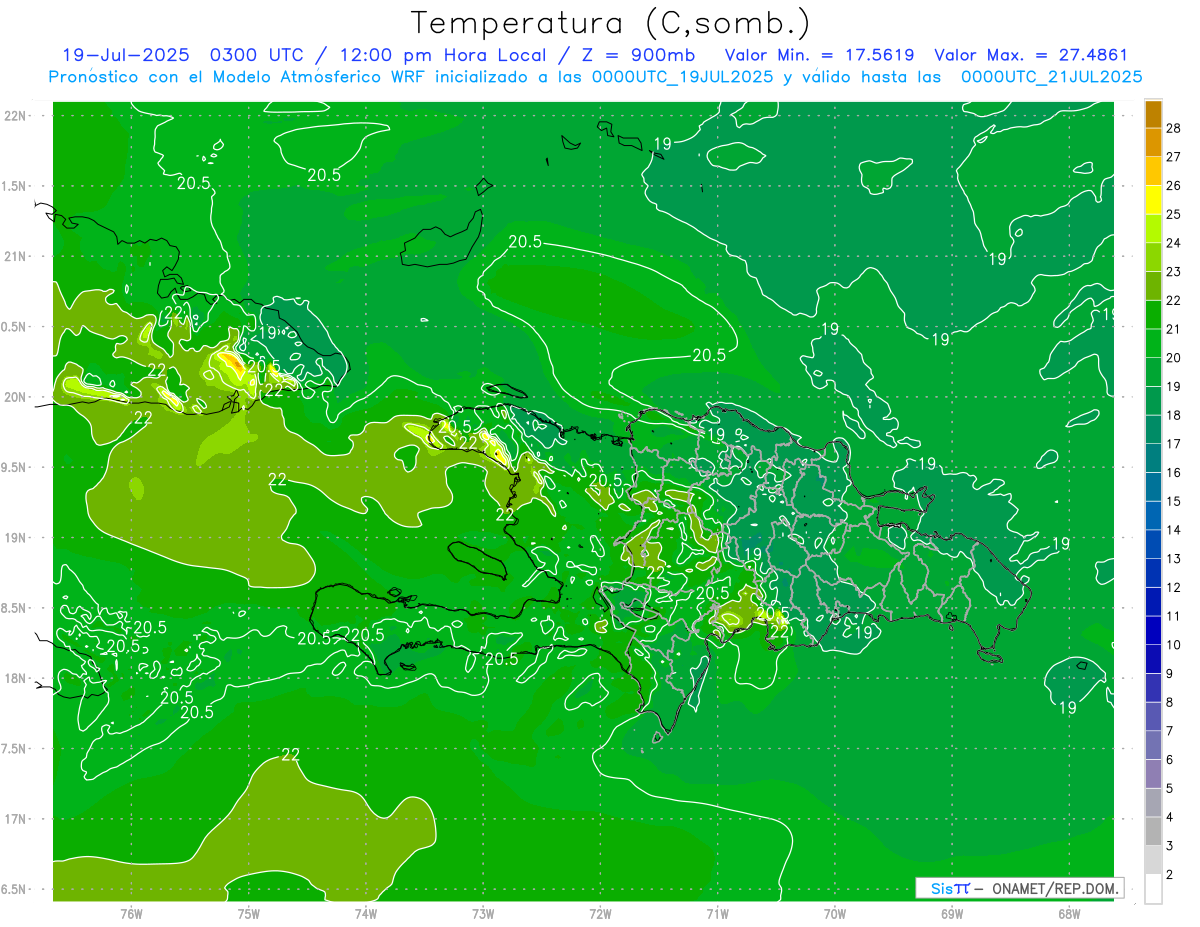
Task: Click the "22N" latitude axis label
Action: tap(15, 115)
